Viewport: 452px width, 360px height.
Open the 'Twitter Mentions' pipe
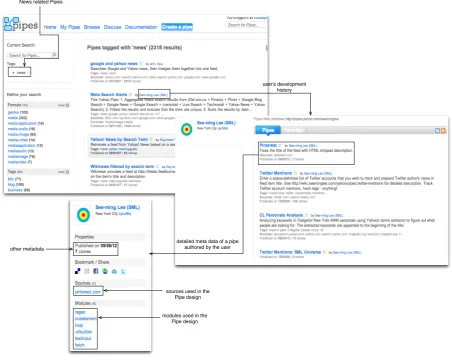pos(276,173)
